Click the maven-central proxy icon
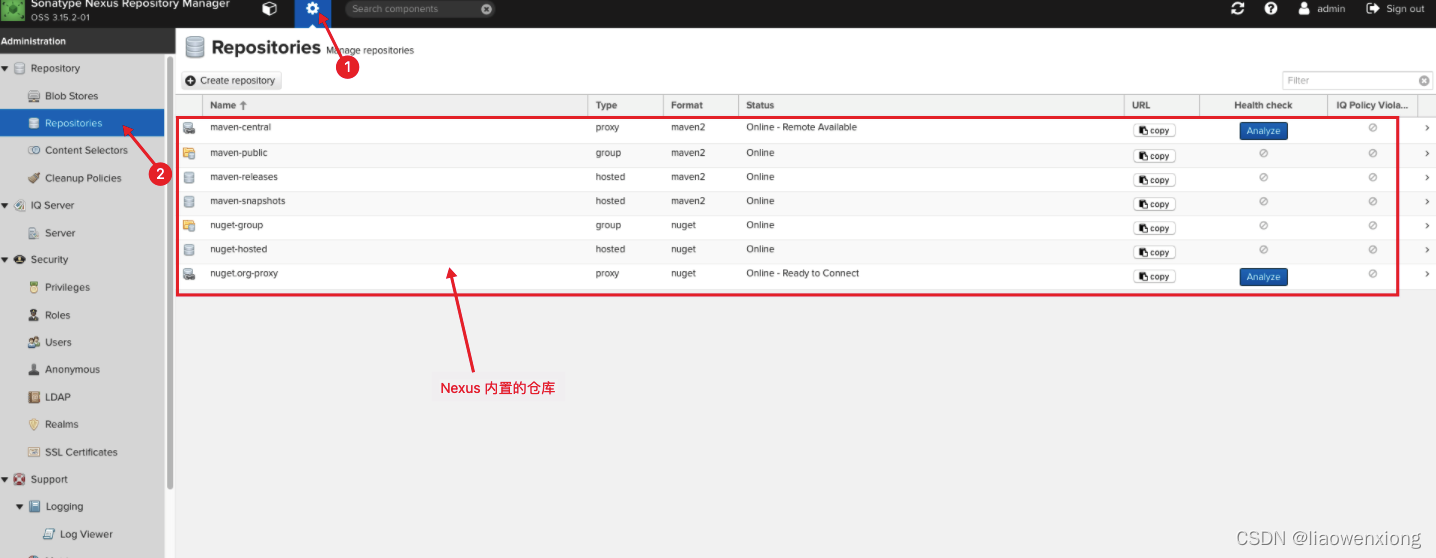 coord(189,128)
